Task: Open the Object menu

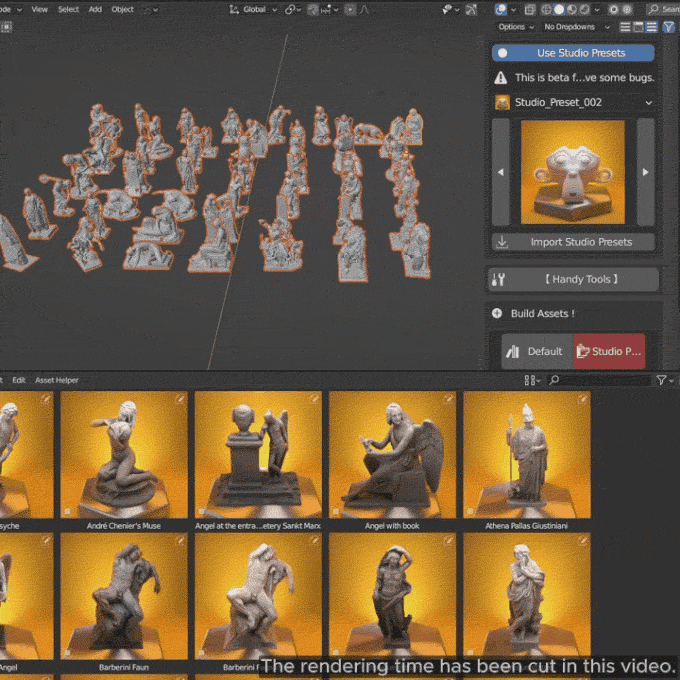Action: [x=122, y=9]
